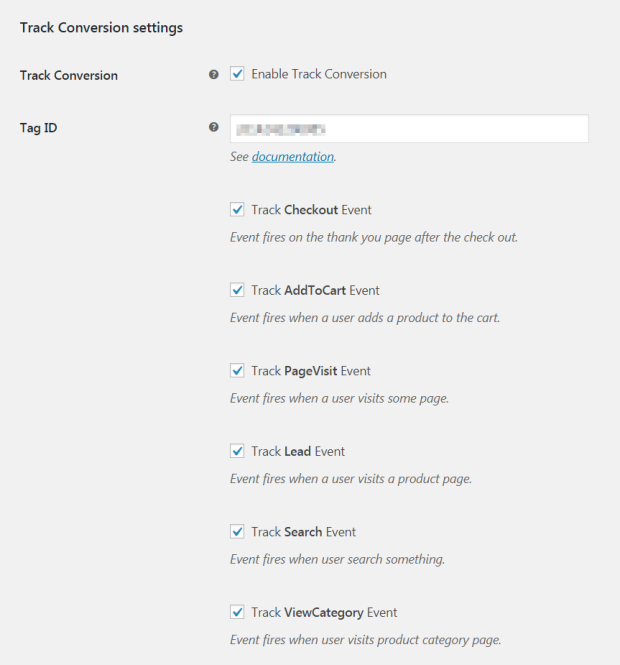
Task: Click the Tag ID field label
Action: pyautogui.click(x=39, y=128)
